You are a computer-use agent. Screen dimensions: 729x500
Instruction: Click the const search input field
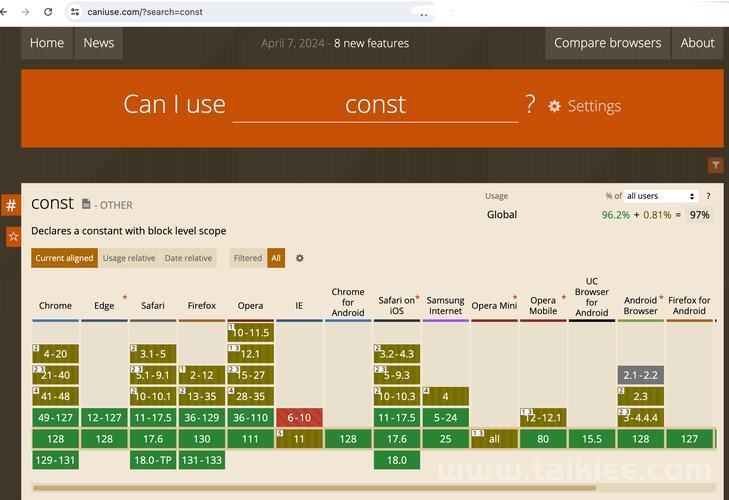tap(375, 105)
